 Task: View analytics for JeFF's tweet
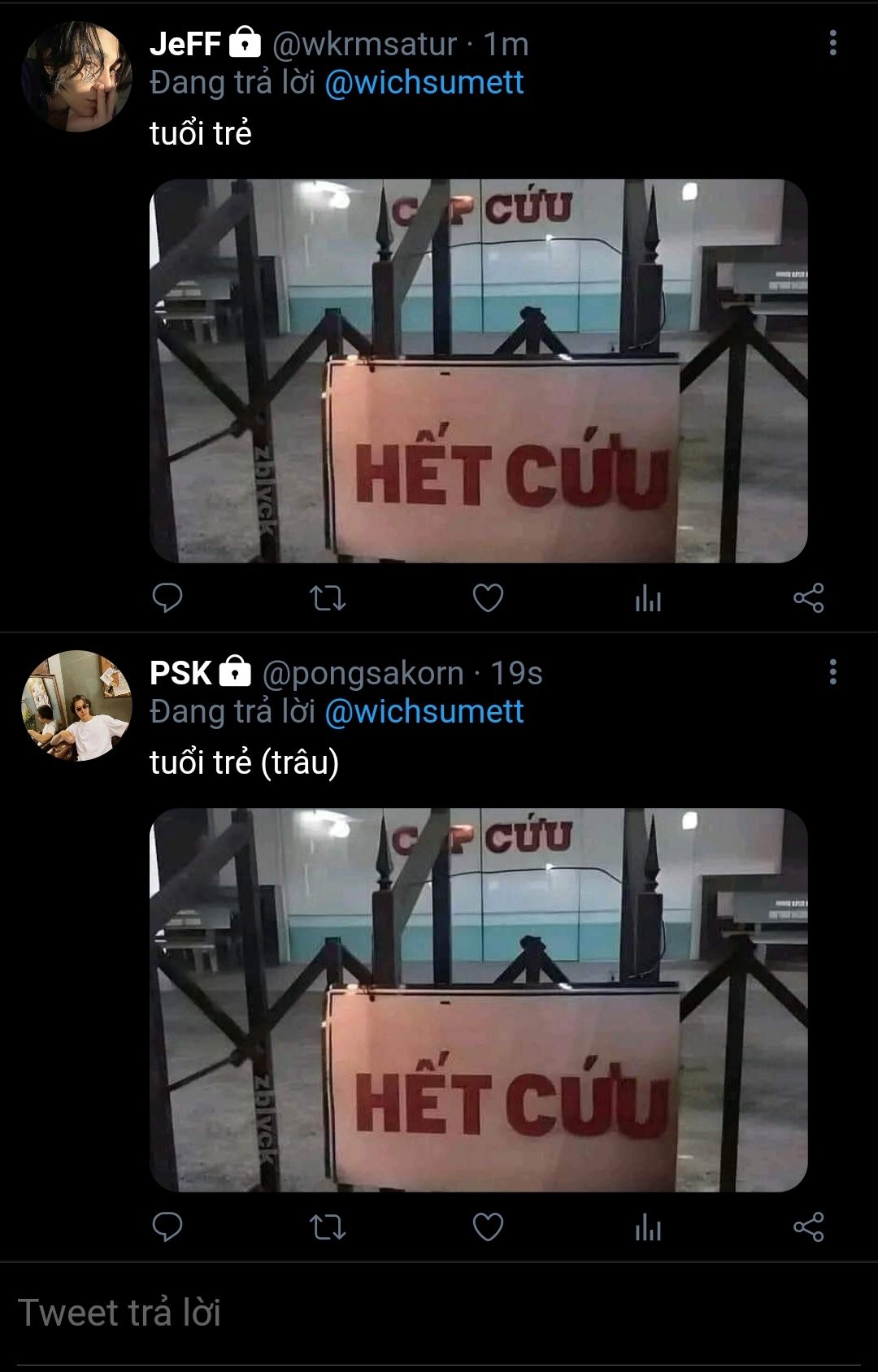(648, 599)
